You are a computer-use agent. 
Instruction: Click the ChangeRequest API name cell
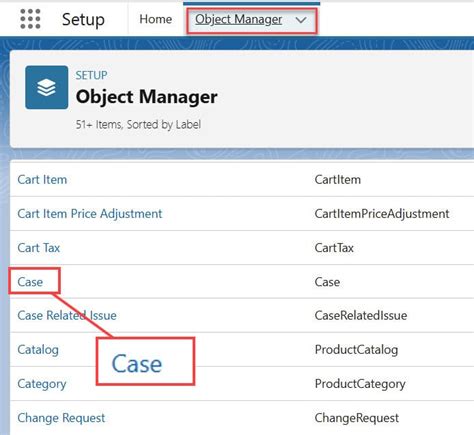[x=357, y=418]
